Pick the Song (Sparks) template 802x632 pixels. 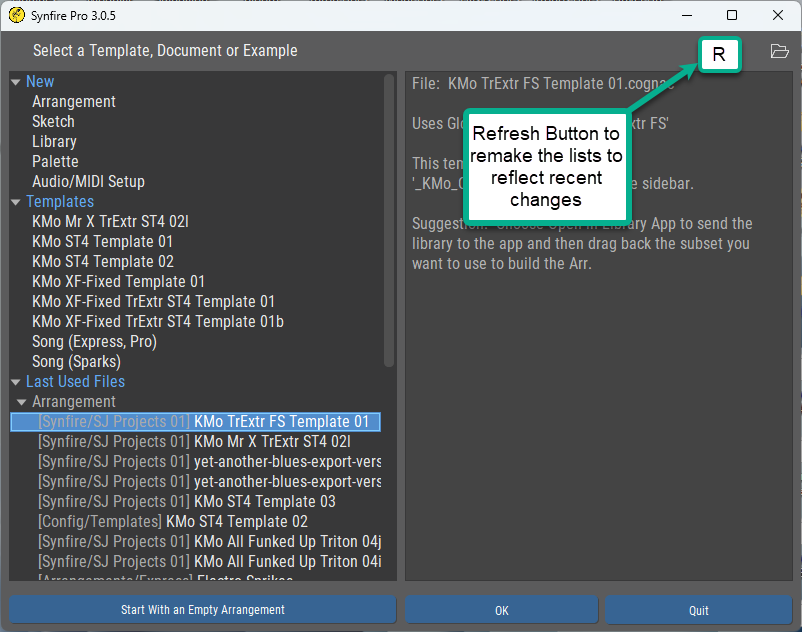coord(76,362)
